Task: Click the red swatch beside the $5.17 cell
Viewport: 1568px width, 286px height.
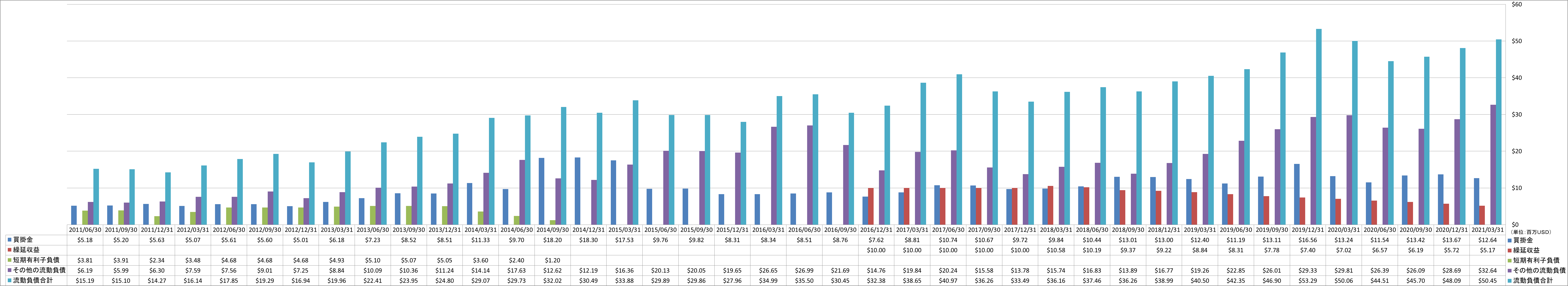Action: click(1510, 250)
